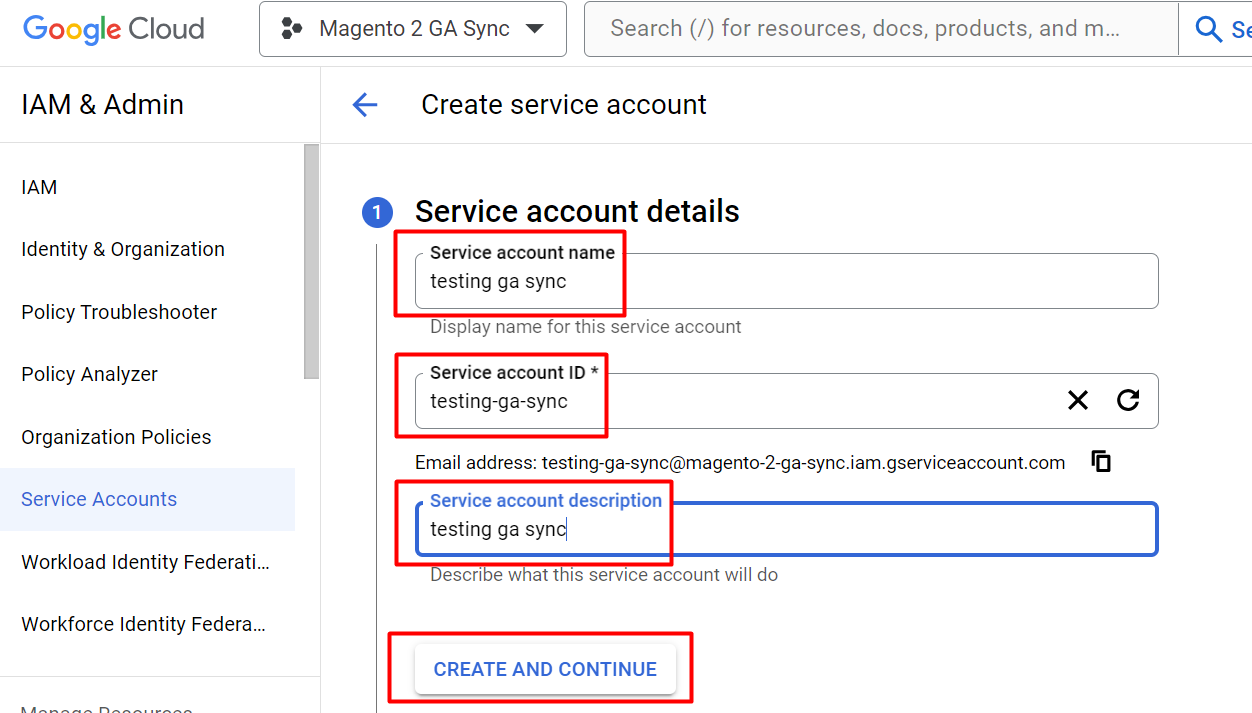Click the sidebar vertical scrollbar
The height and width of the screenshot is (713, 1252).
(x=311, y=260)
